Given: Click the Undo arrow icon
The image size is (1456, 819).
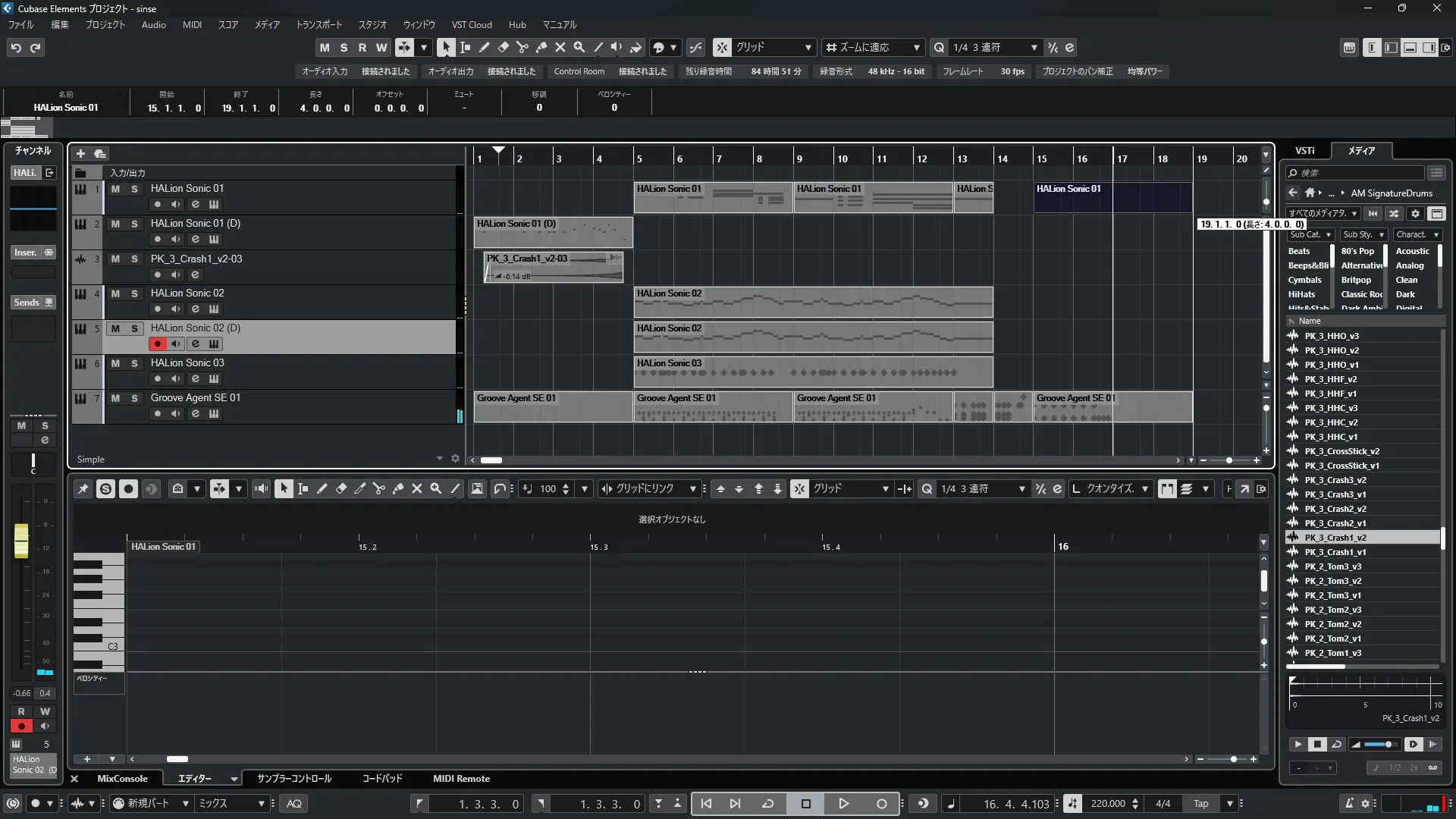Looking at the screenshot, I should [16, 48].
